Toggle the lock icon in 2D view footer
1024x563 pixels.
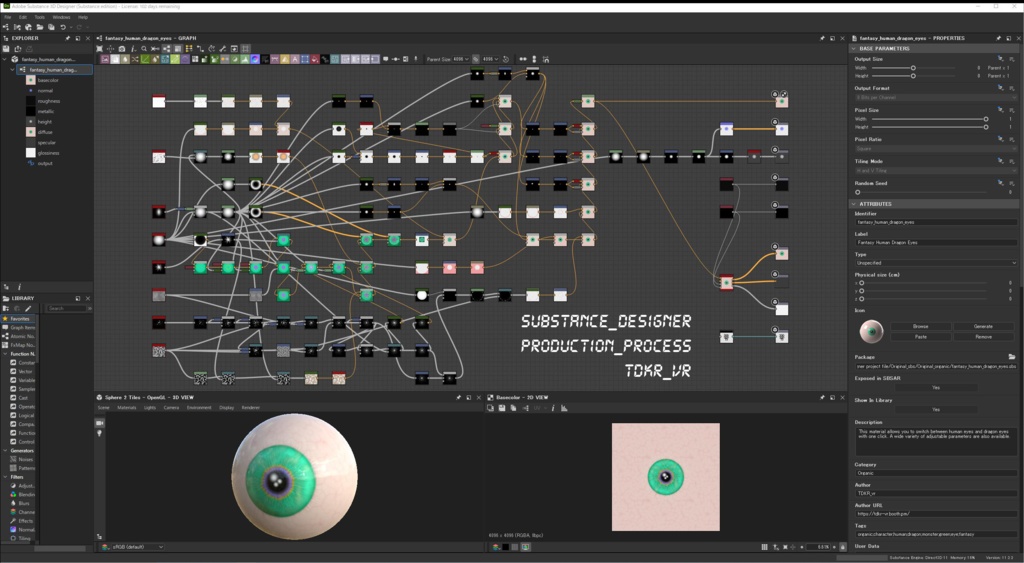pos(842,547)
